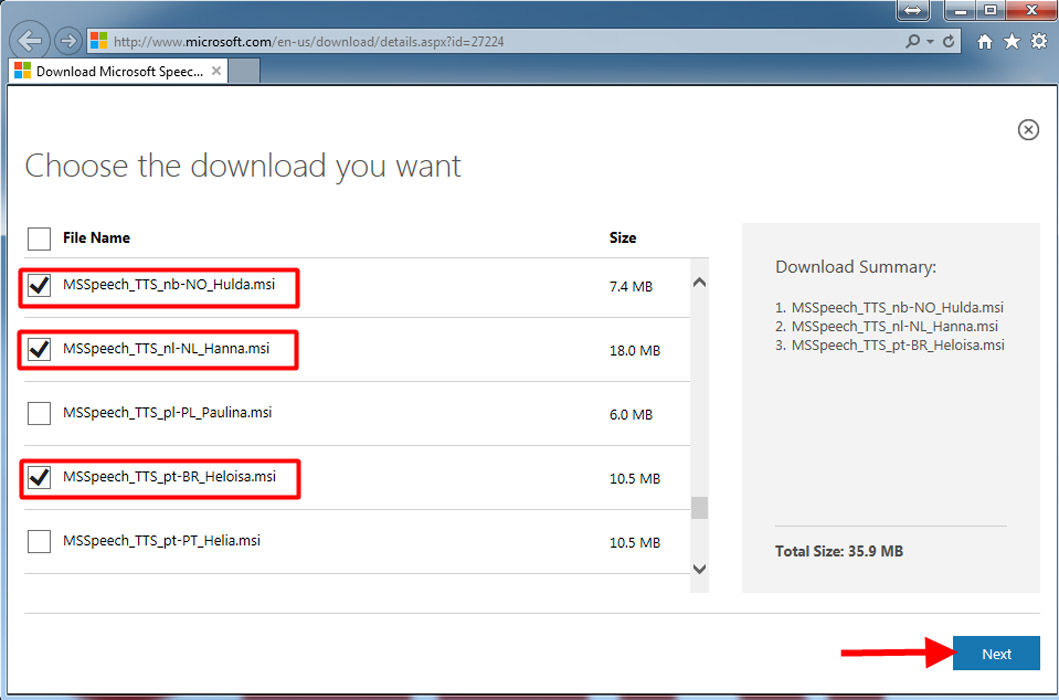Image resolution: width=1059 pixels, height=700 pixels.
Task: Click the browser forward arrow button
Action: (x=68, y=41)
